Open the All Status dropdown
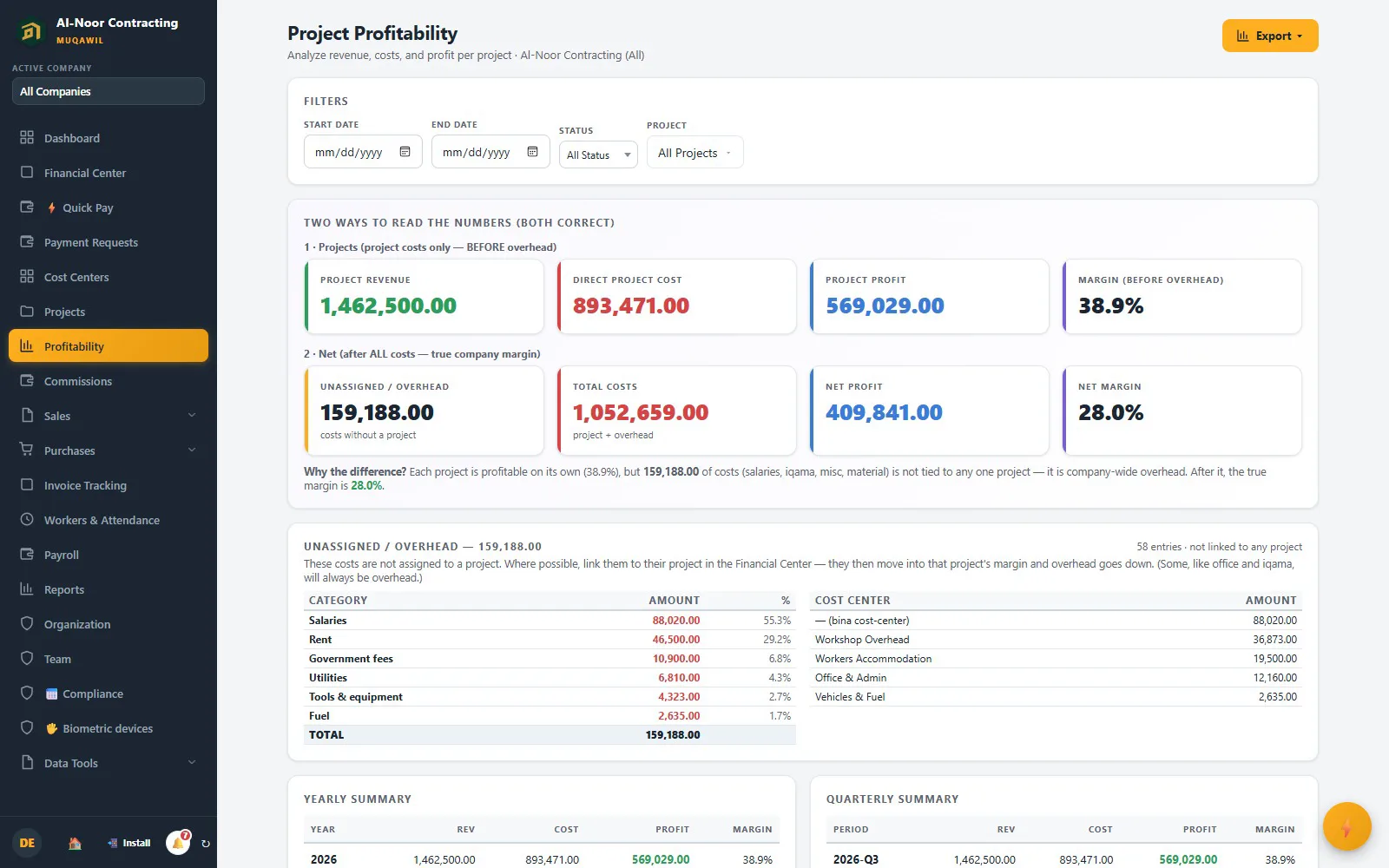Screen dimensions: 1389x868 click(598, 155)
